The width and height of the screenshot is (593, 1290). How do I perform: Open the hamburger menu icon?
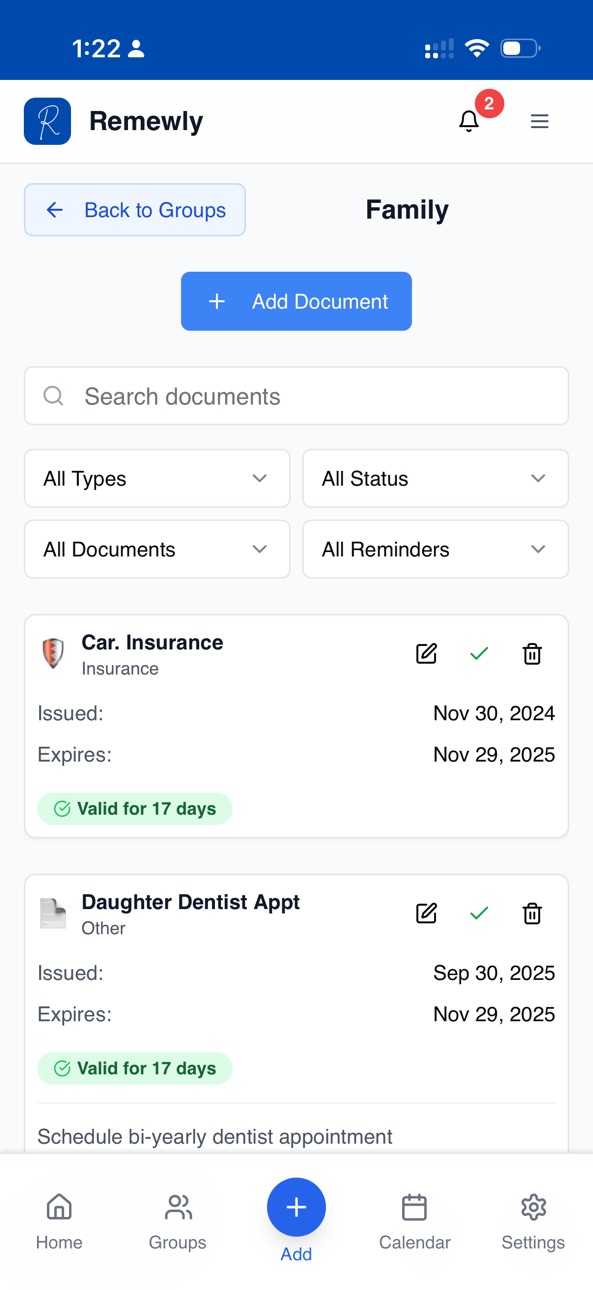coord(539,121)
